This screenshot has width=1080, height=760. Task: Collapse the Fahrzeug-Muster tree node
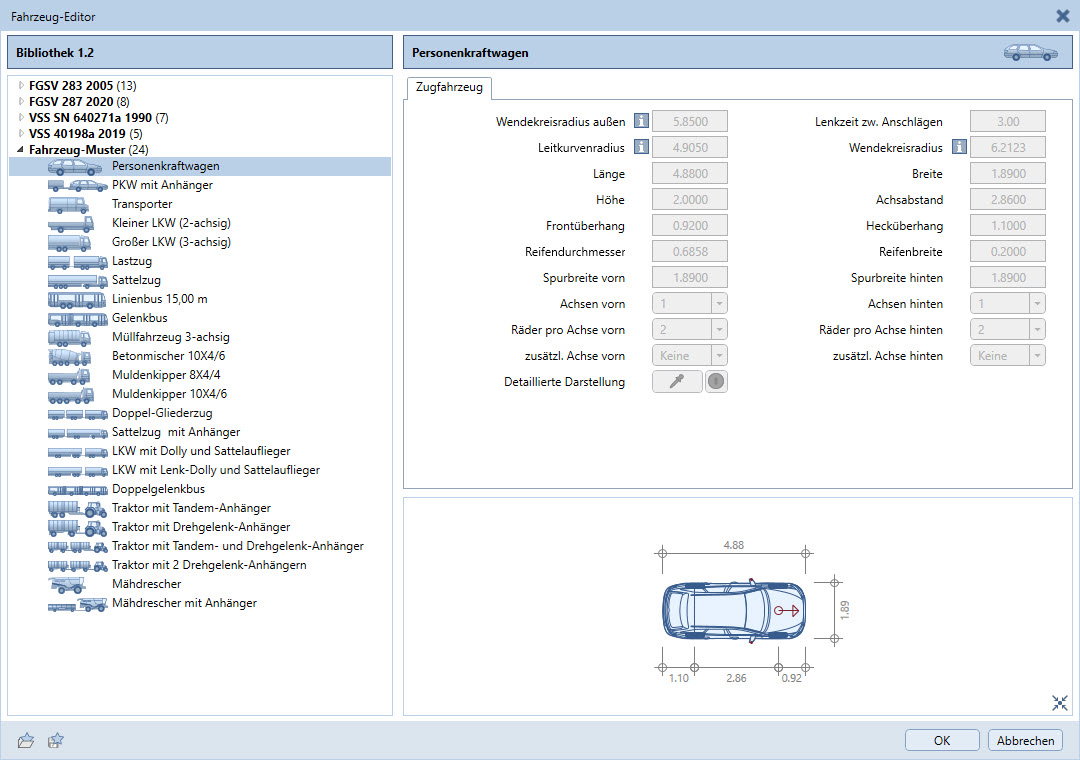[21, 150]
